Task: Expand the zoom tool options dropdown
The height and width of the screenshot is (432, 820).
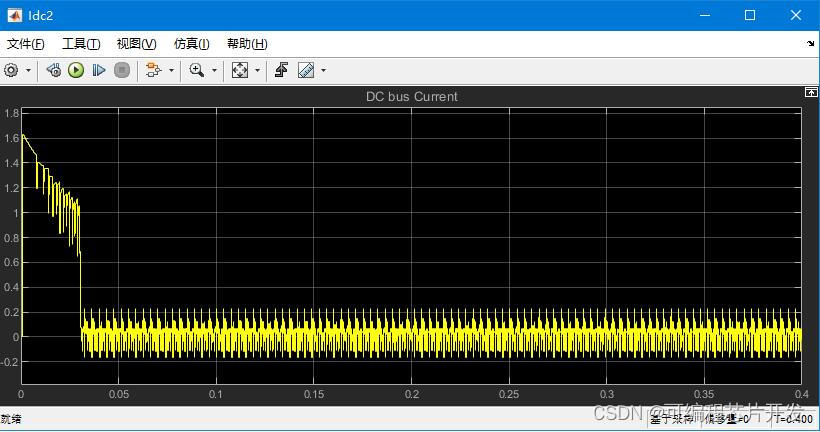Action: pyautogui.click(x=214, y=70)
